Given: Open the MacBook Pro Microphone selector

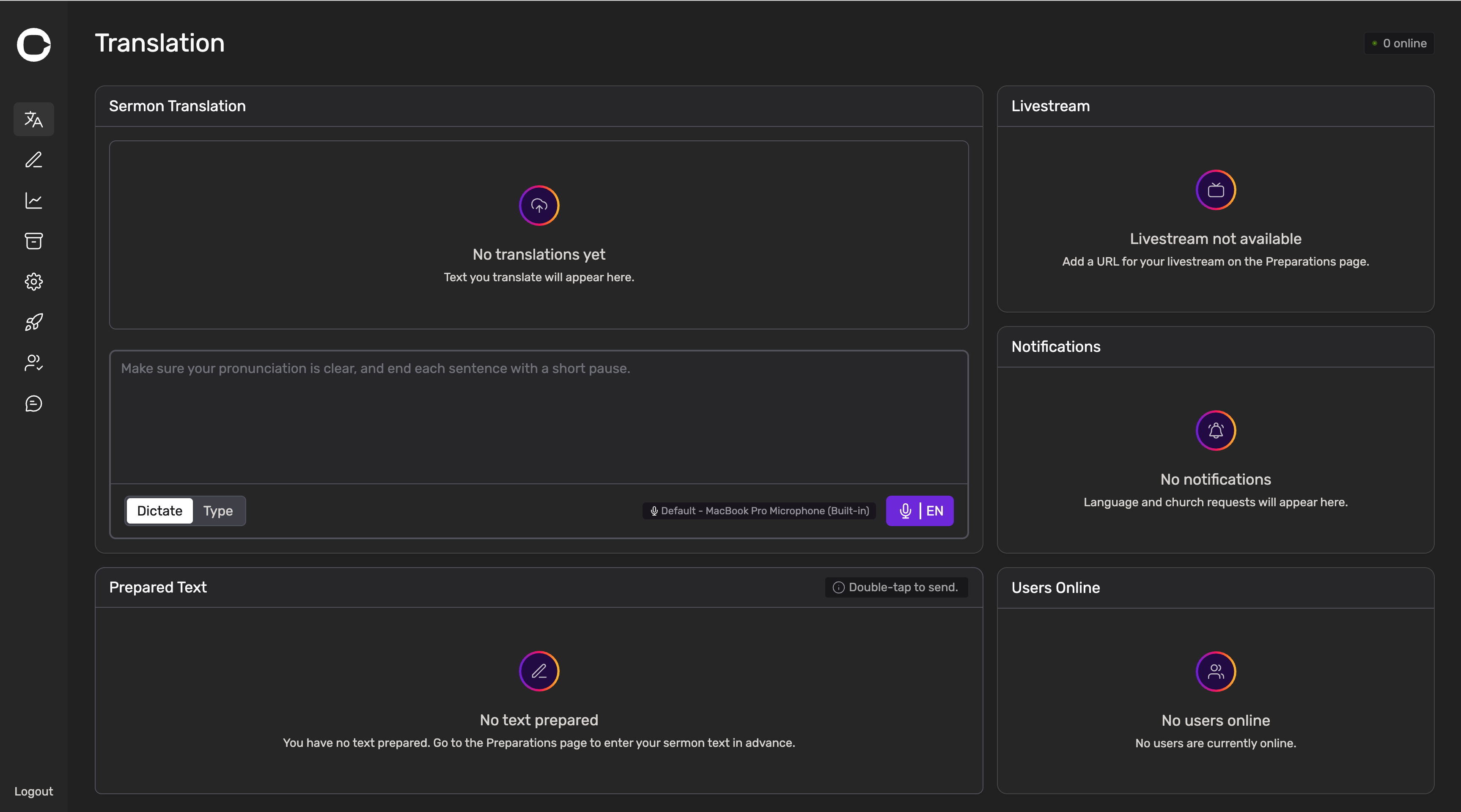Looking at the screenshot, I should point(759,511).
